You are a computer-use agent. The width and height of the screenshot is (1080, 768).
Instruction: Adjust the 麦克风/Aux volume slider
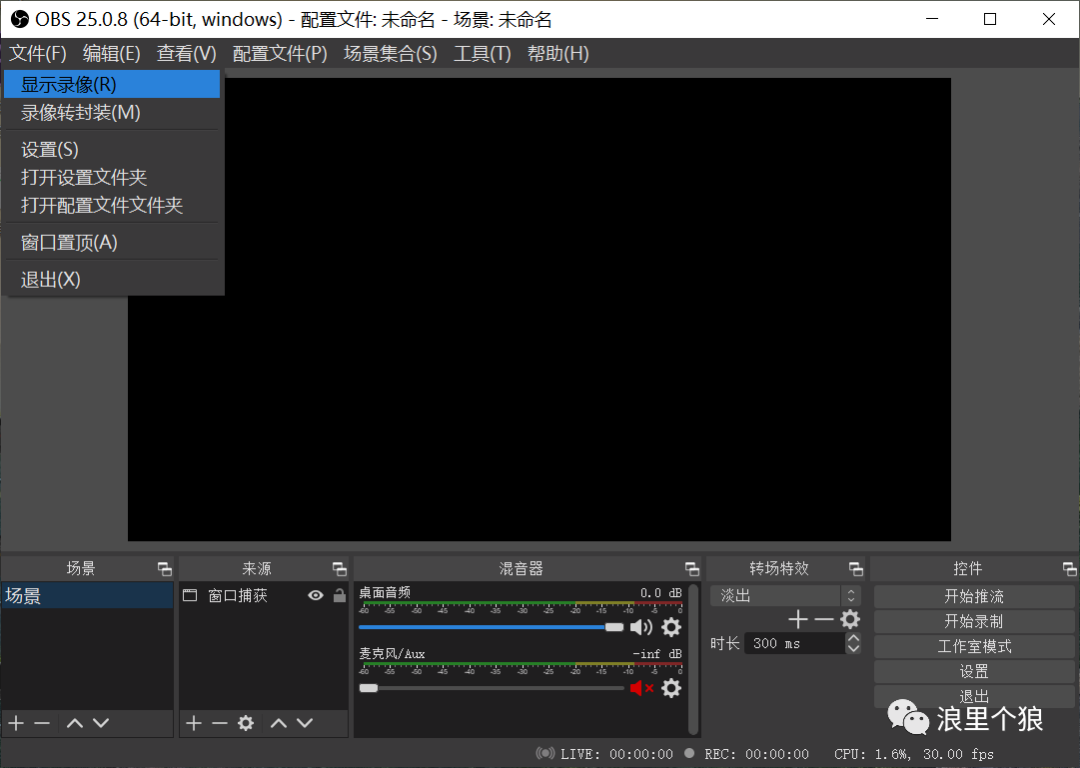(491, 688)
